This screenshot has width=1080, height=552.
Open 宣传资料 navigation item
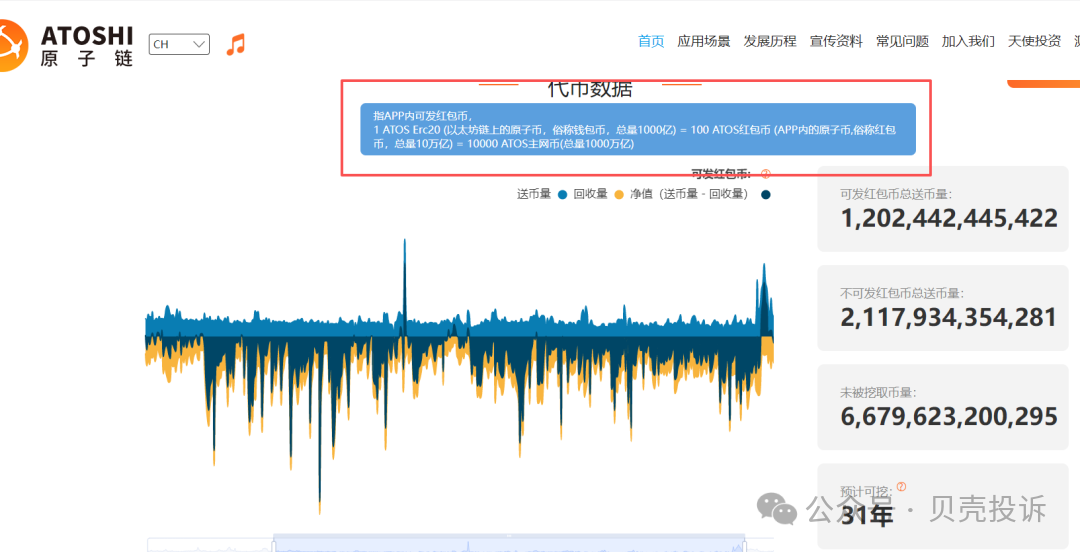pyautogui.click(x=836, y=41)
